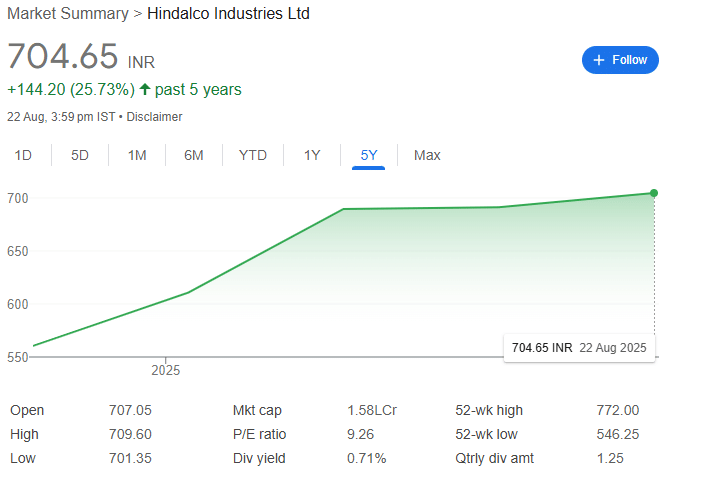Image resolution: width=703 pixels, height=489 pixels.
Task: Click the Mkt cap value 1.58LCr
Action: [372, 410]
